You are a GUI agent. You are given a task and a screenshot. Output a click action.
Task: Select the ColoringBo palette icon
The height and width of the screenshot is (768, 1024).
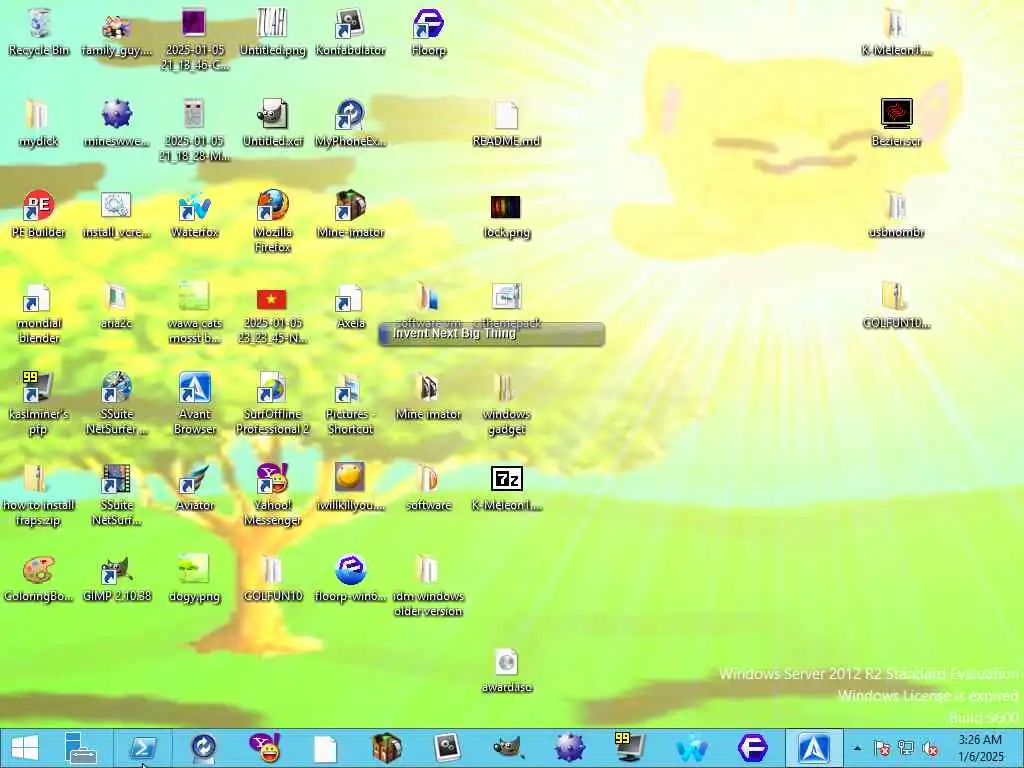(39, 578)
